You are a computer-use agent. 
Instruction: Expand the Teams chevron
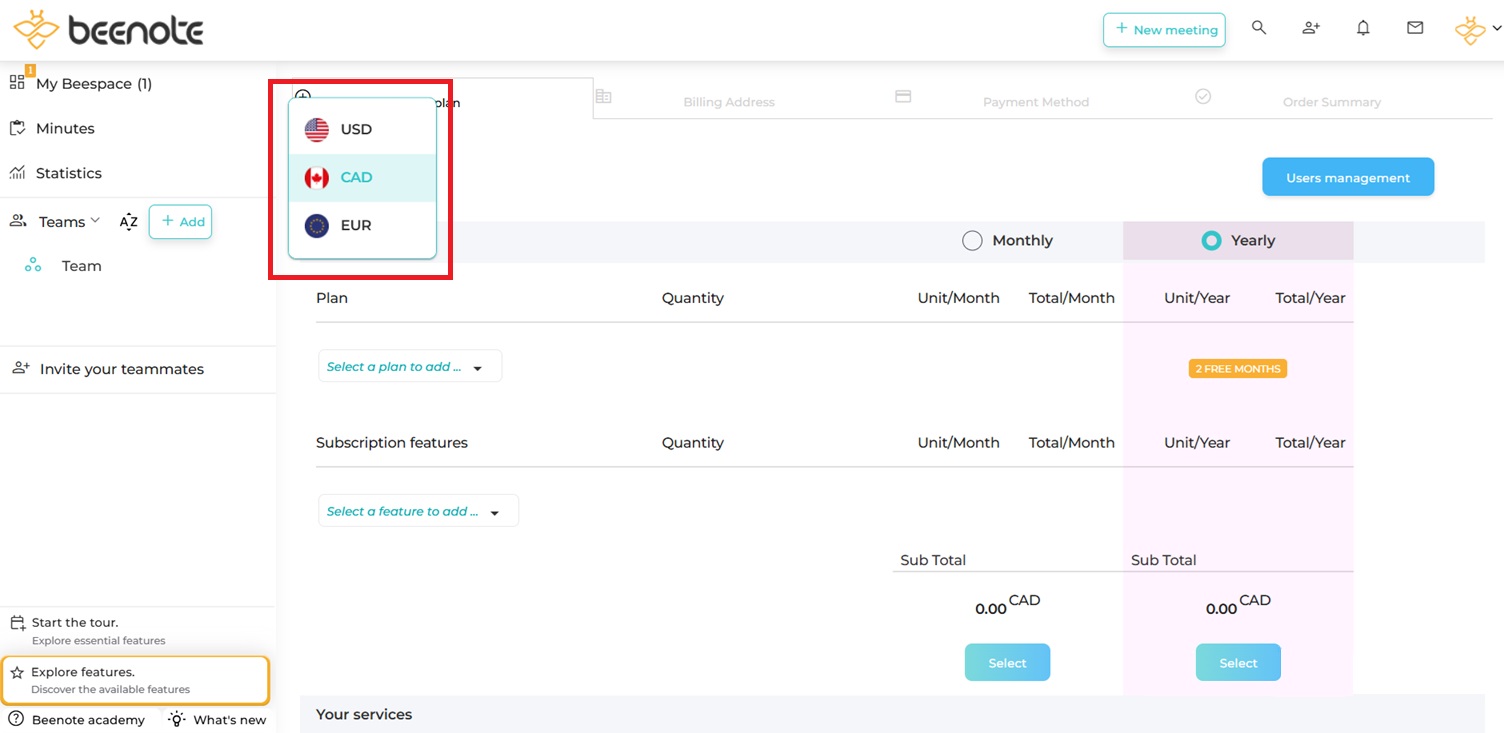(95, 221)
